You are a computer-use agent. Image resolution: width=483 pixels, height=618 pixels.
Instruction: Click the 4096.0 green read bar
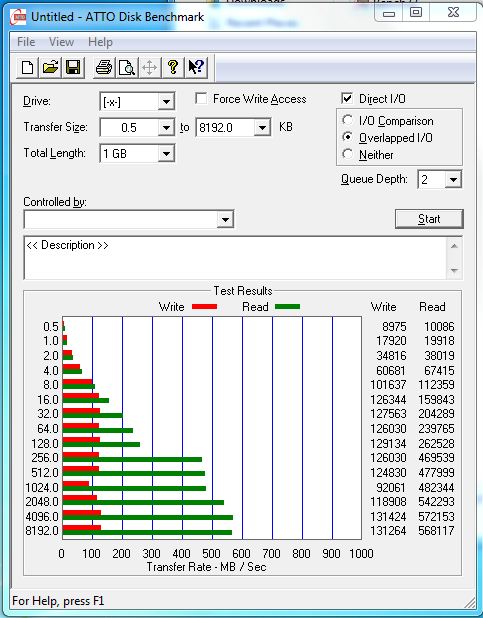pos(148,517)
